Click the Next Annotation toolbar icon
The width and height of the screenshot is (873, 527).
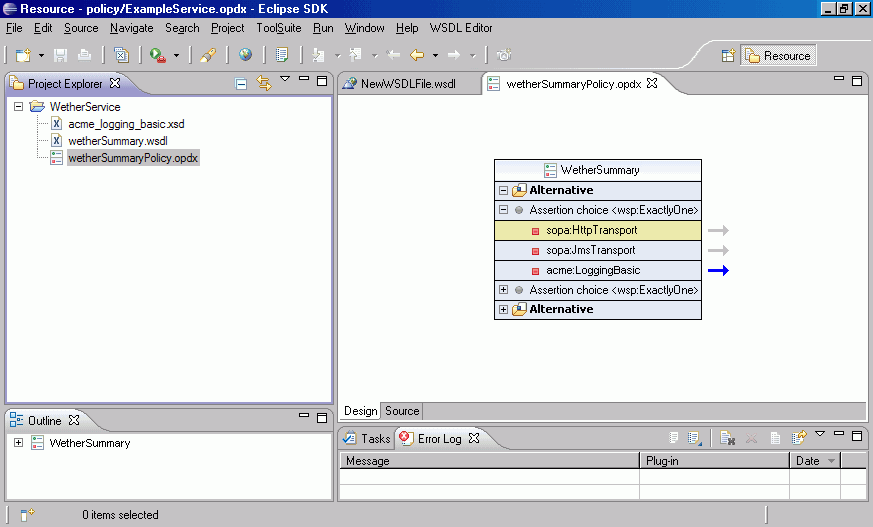(318, 55)
